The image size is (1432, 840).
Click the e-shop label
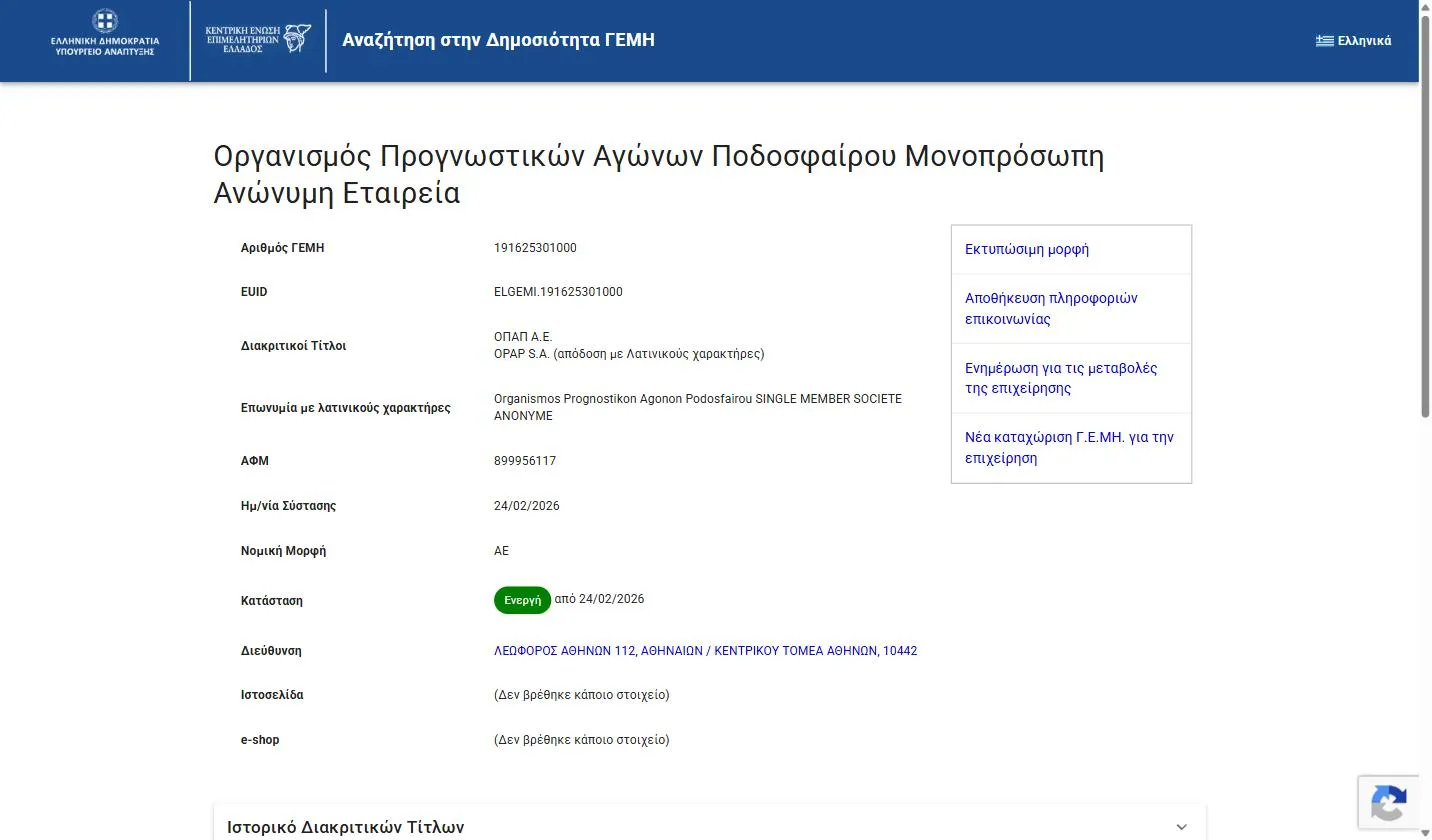pos(260,740)
